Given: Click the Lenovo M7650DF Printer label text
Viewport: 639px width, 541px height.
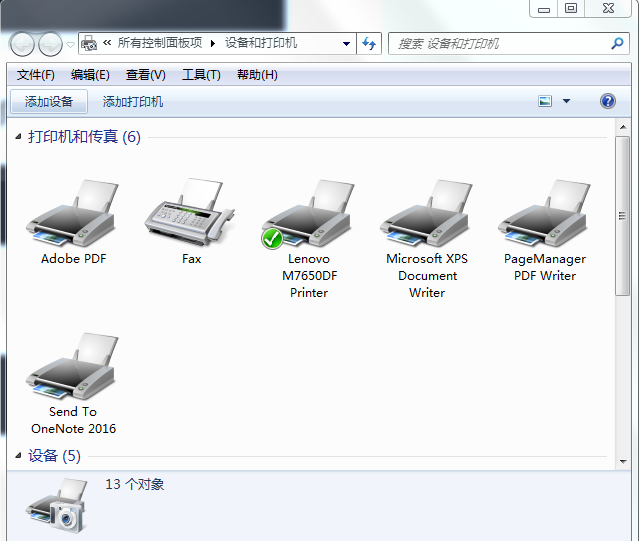Looking at the screenshot, I should coord(309,276).
